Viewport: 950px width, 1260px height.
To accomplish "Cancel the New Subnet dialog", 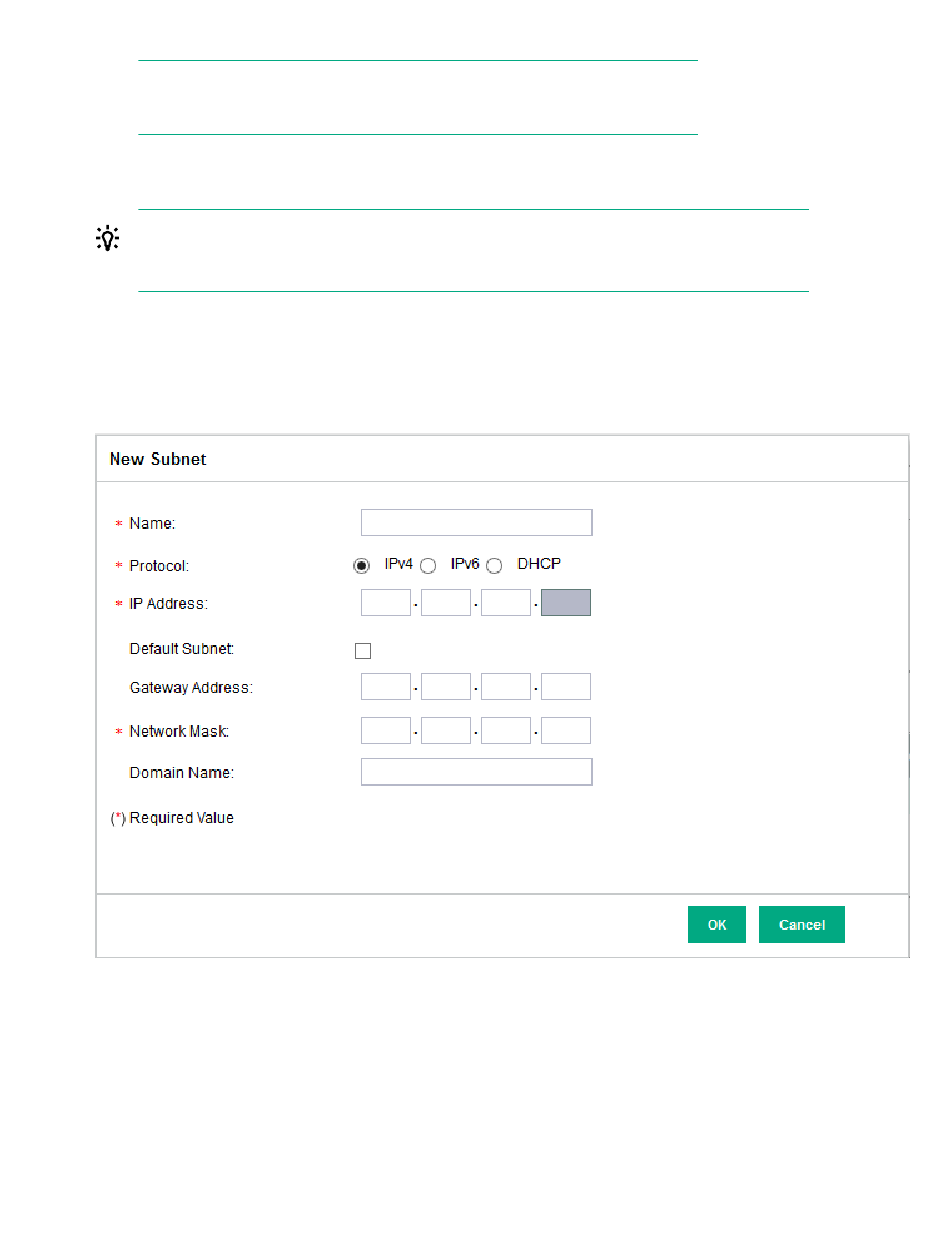I will [801, 925].
